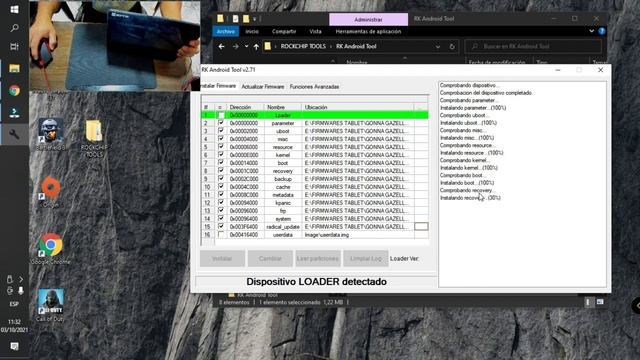
Task: Uncheck the uboot partition checkbox
Action: [x=221, y=131]
